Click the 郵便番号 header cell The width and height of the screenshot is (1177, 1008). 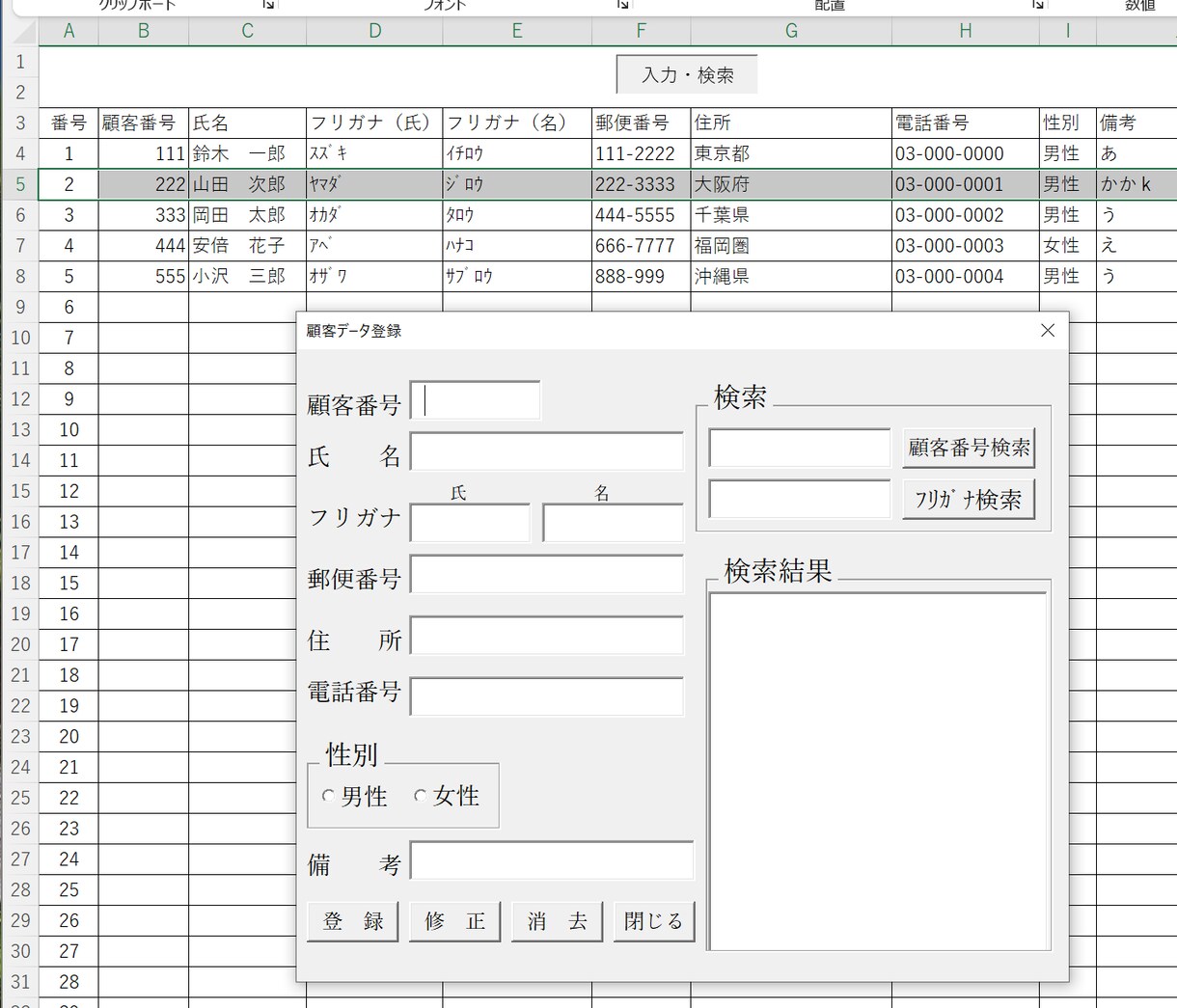(x=642, y=123)
